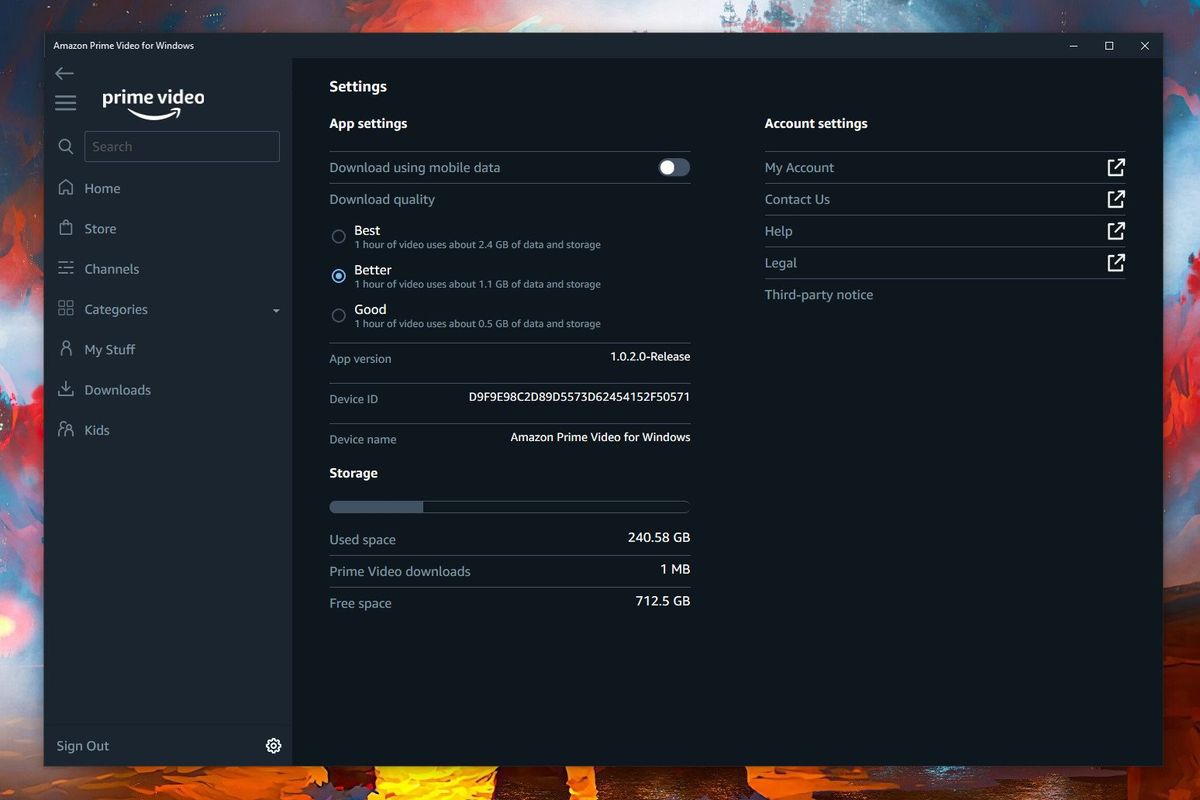
Task: Open Categories menu item label
Action: 116,310
